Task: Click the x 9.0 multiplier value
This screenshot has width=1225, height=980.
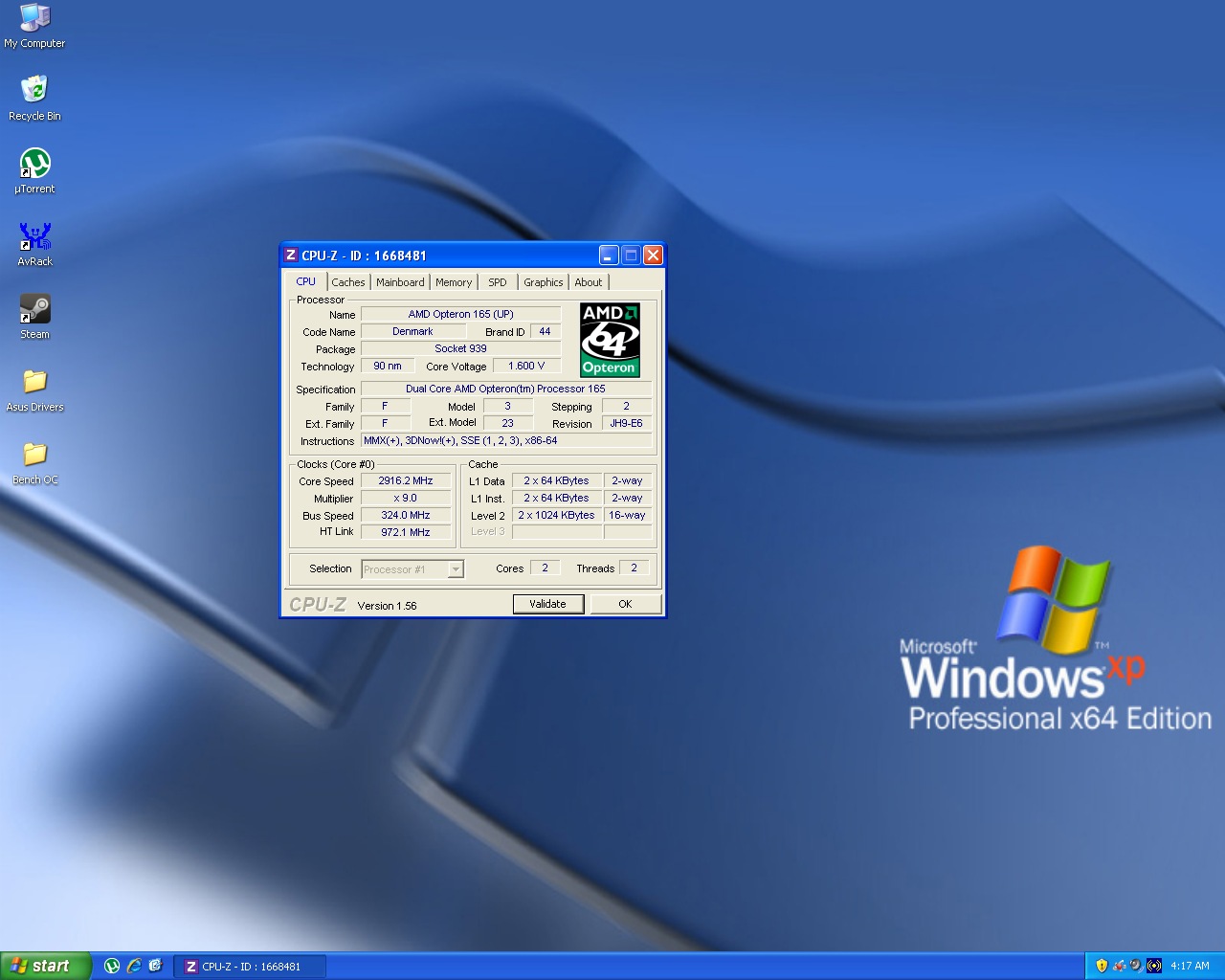Action: (x=406, y=498)
